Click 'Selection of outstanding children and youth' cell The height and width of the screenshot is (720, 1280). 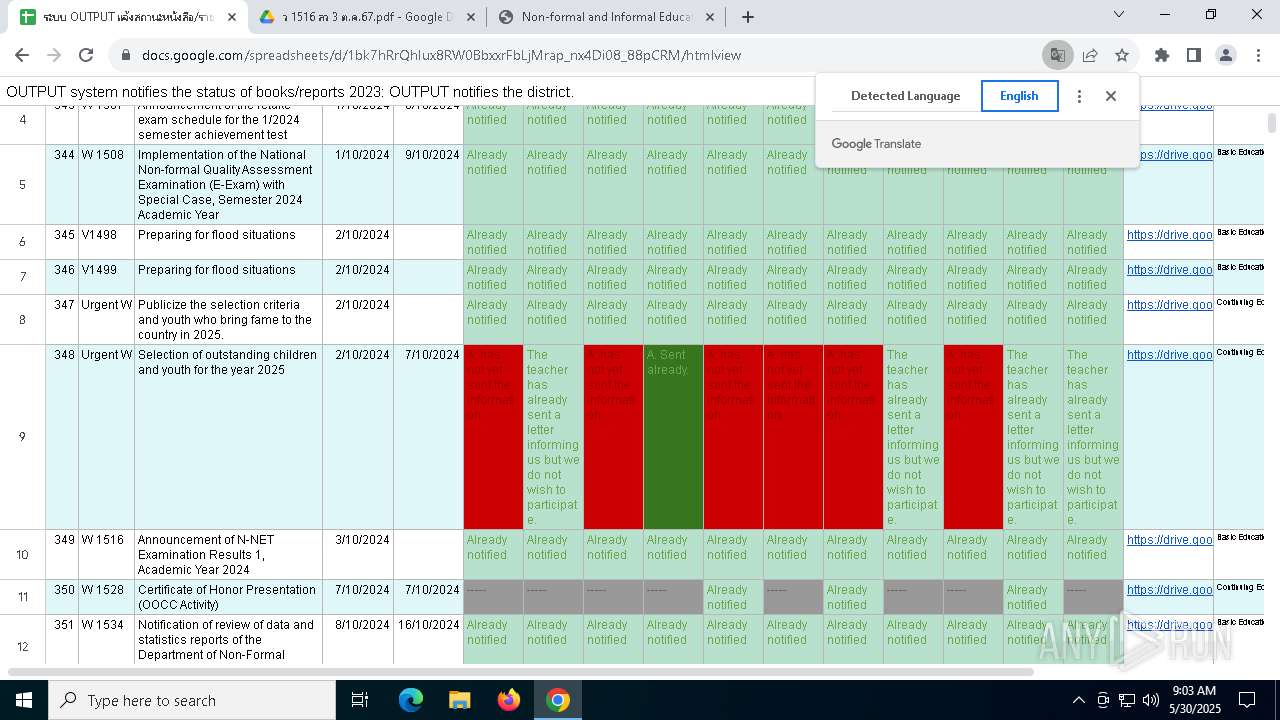[x=228, y=437]
